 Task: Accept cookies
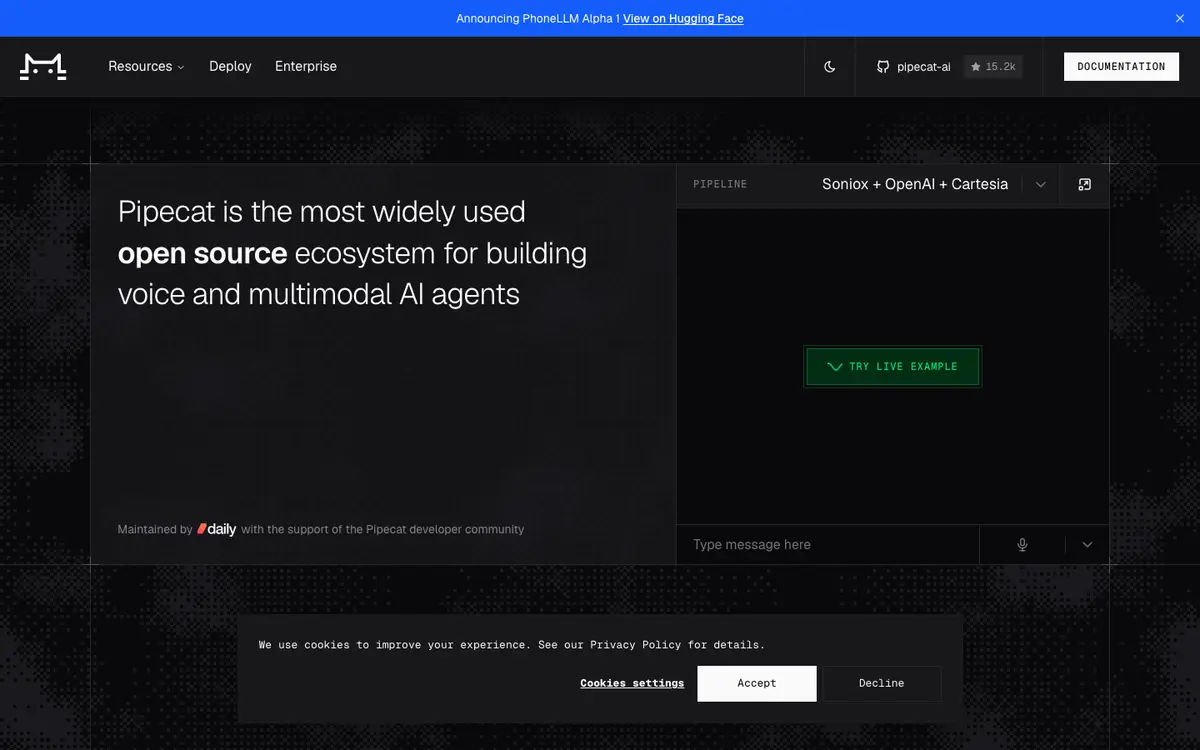tap(757, 683)
